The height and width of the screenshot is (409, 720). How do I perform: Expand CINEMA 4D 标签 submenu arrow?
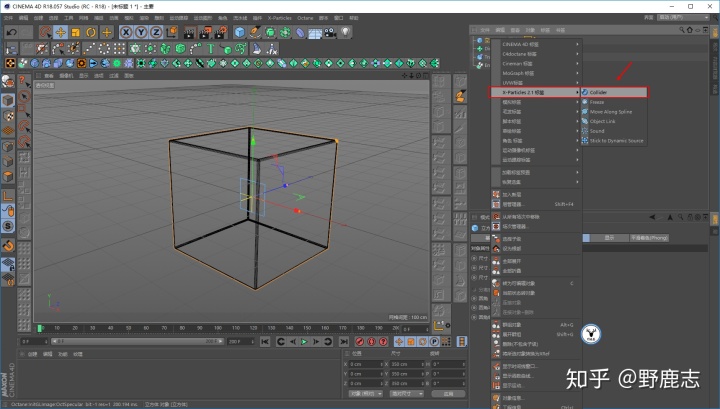click(577, 45)
